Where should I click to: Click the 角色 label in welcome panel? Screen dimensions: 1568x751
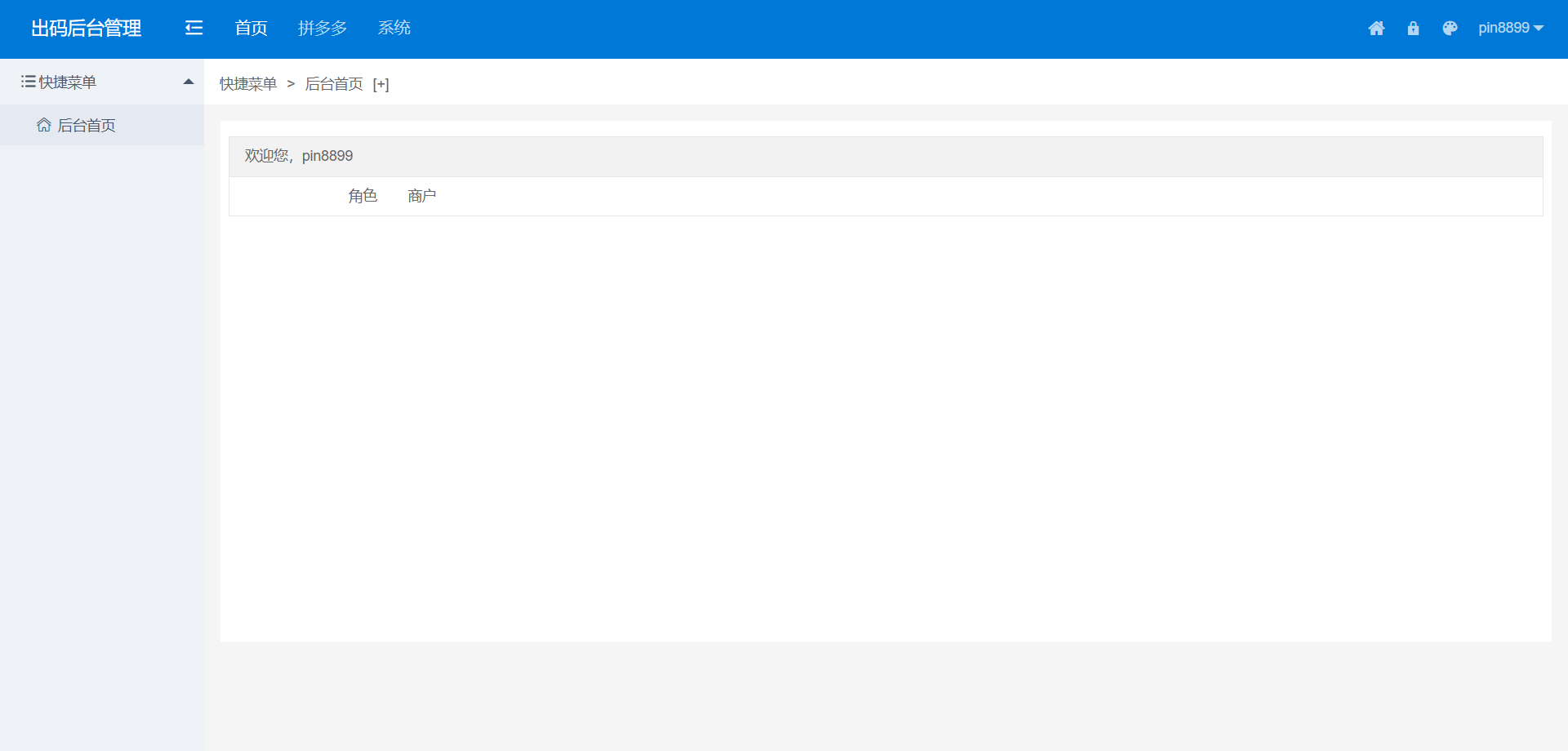pos(363,196)
